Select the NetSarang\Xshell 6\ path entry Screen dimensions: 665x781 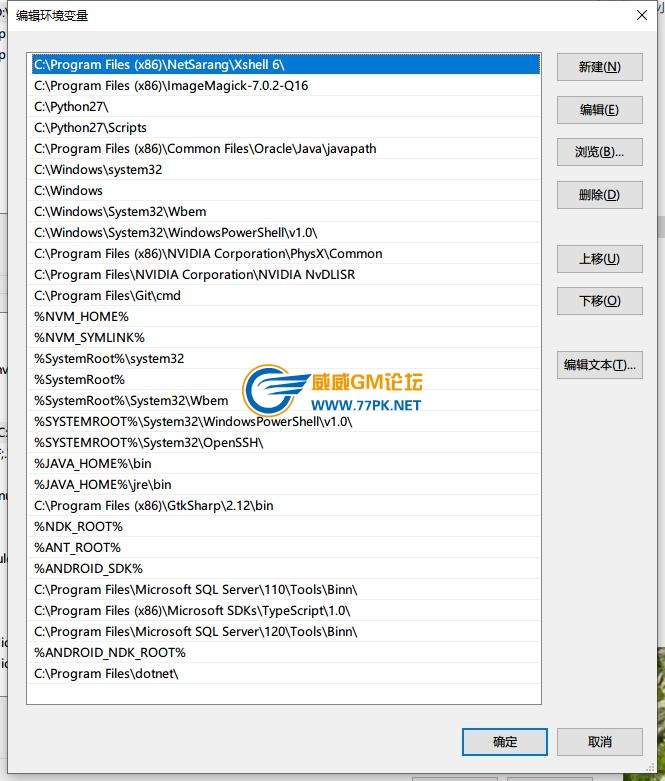pos(285,64)
